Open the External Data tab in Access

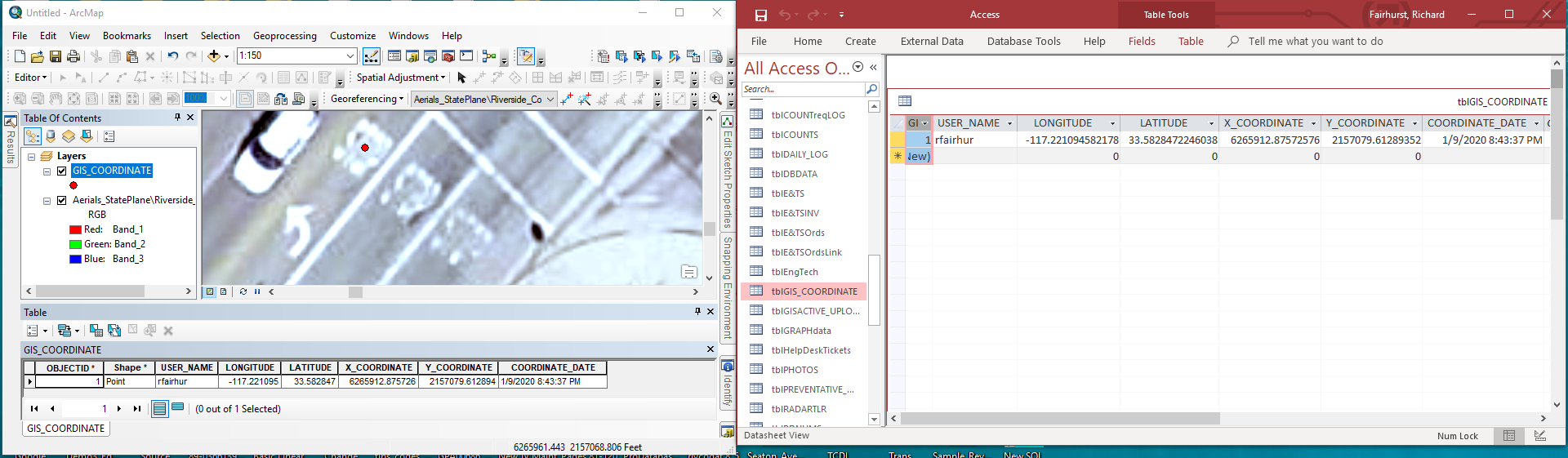[932, 41]
